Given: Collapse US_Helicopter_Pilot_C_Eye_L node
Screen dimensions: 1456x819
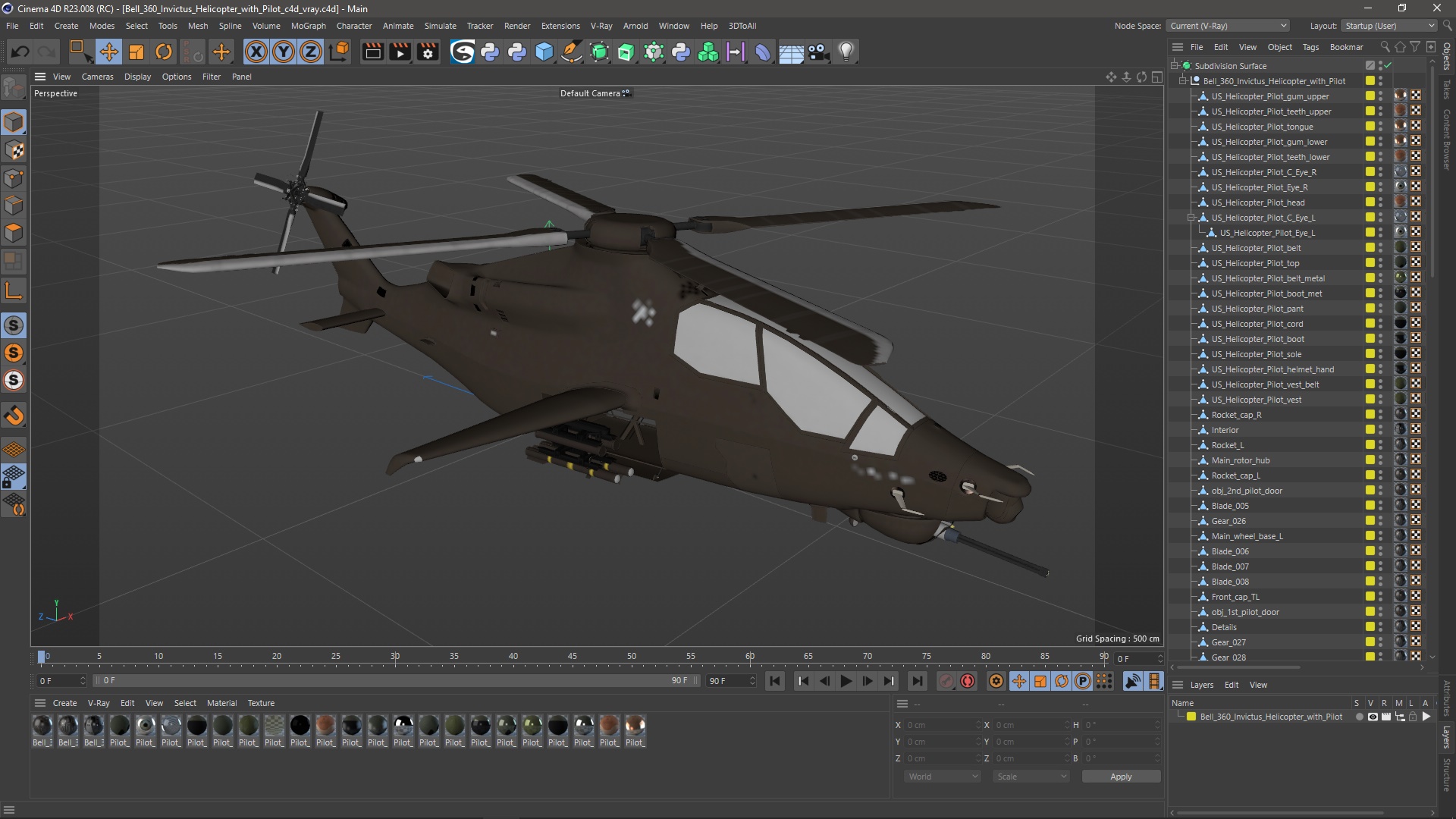Looking at the screenshot, I should pos(1191,218).
